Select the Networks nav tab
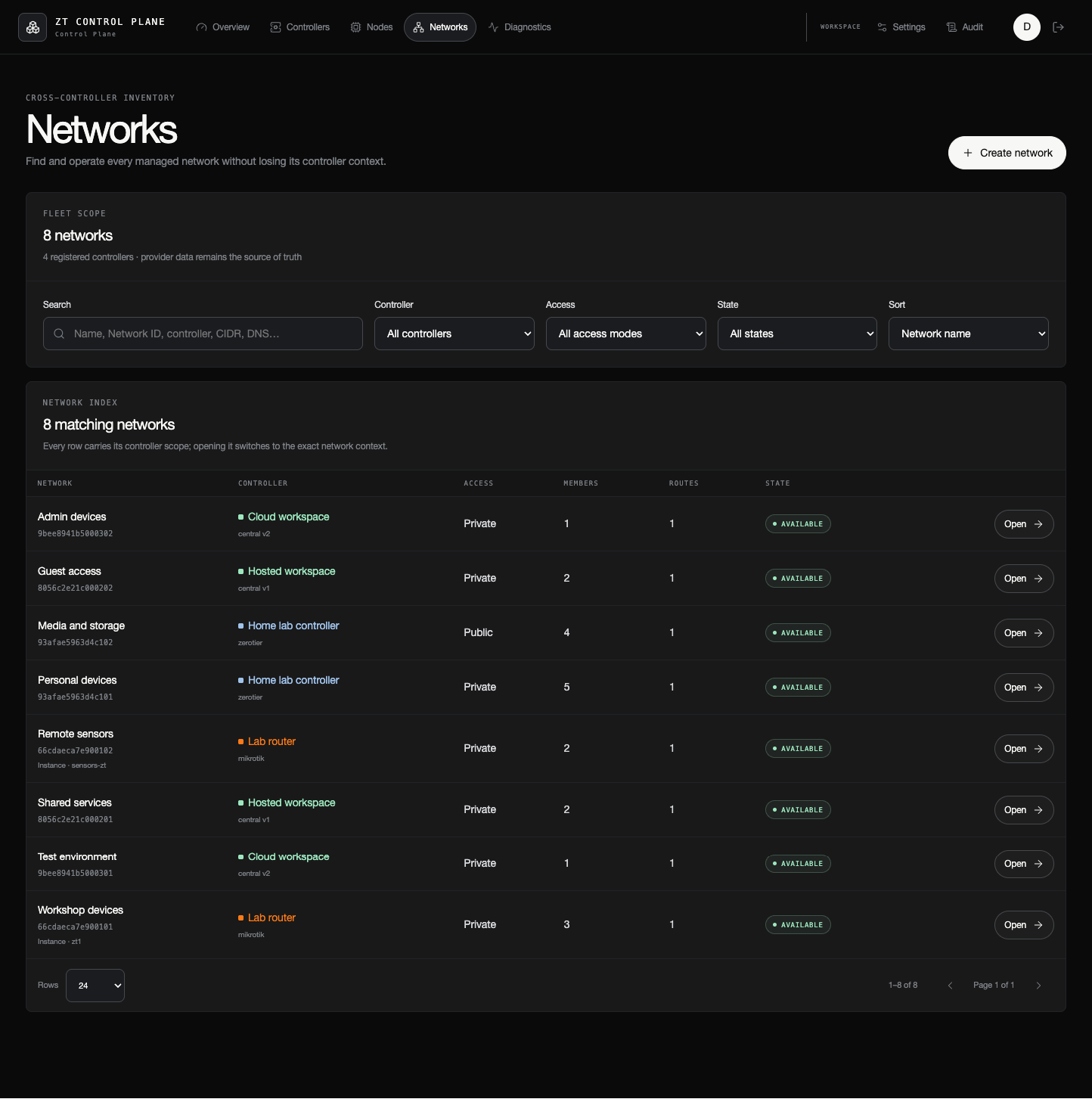Viewport: 1092px width, 1099px height. (x=440, y=27)
